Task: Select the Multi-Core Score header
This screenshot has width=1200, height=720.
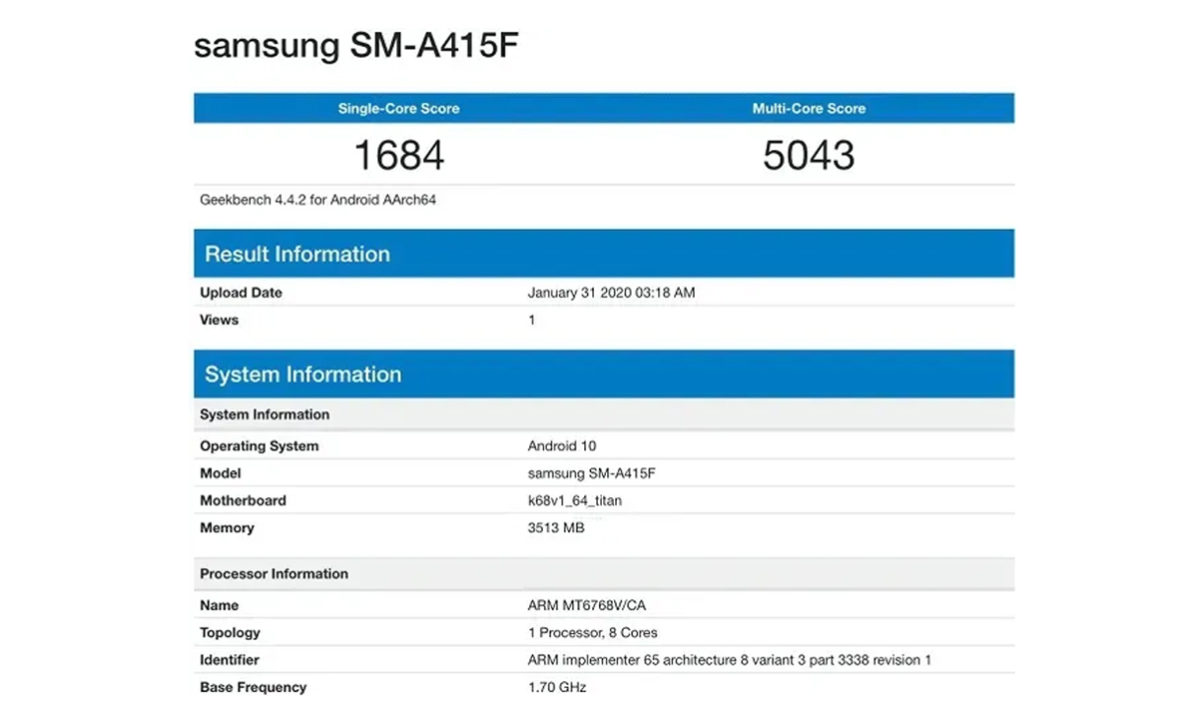Action: (809, 108)
